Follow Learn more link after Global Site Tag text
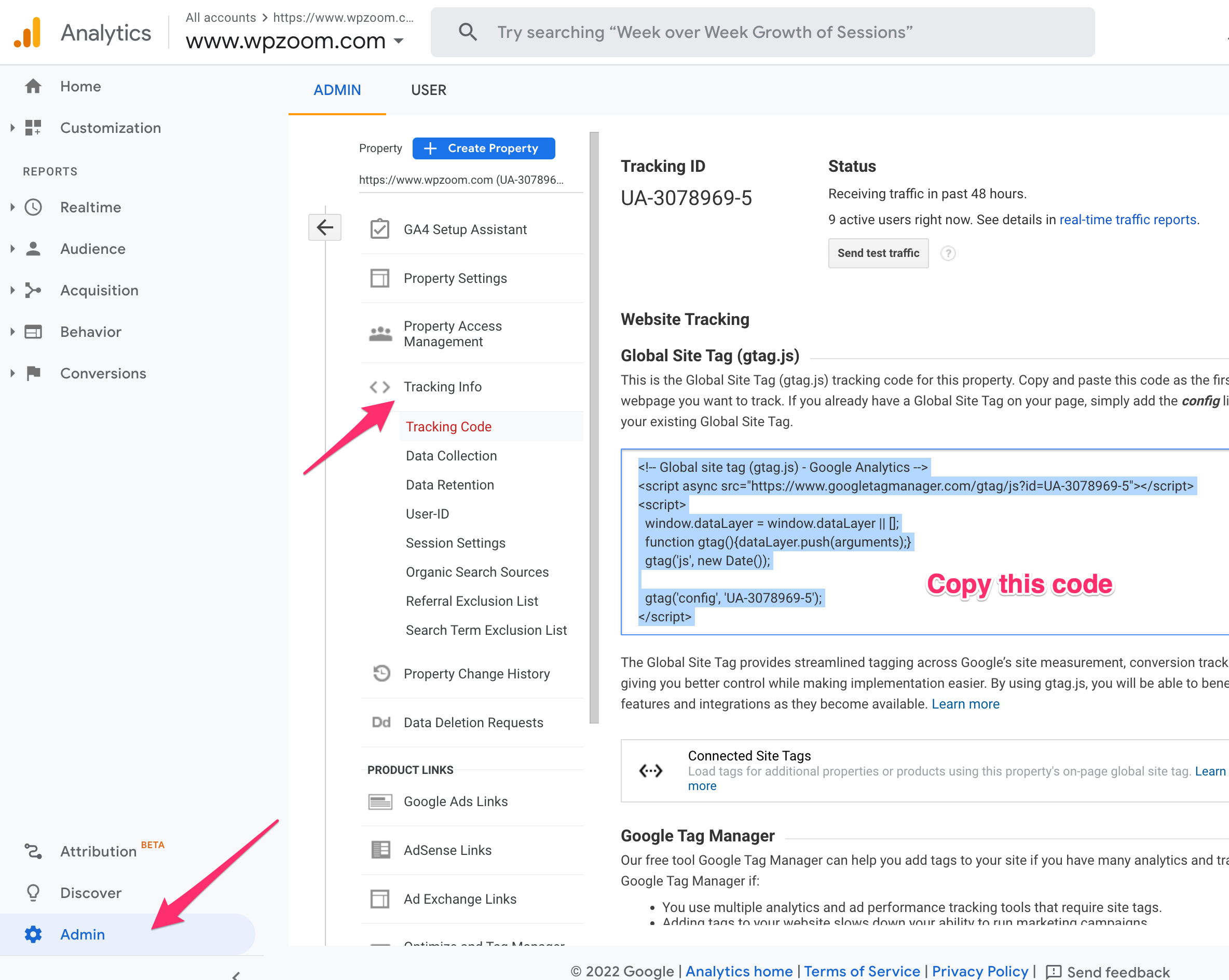 [x=965, y=704]
